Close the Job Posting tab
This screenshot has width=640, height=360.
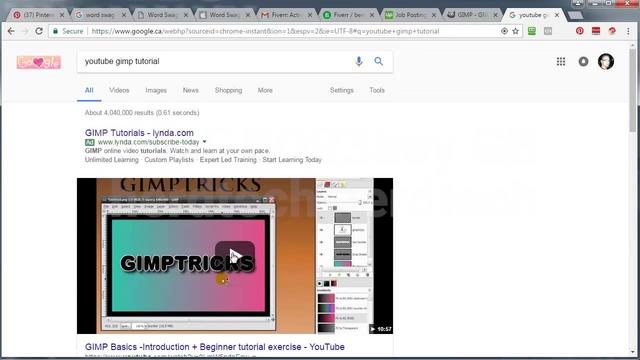pyautogui.click(x=433, y=15)
